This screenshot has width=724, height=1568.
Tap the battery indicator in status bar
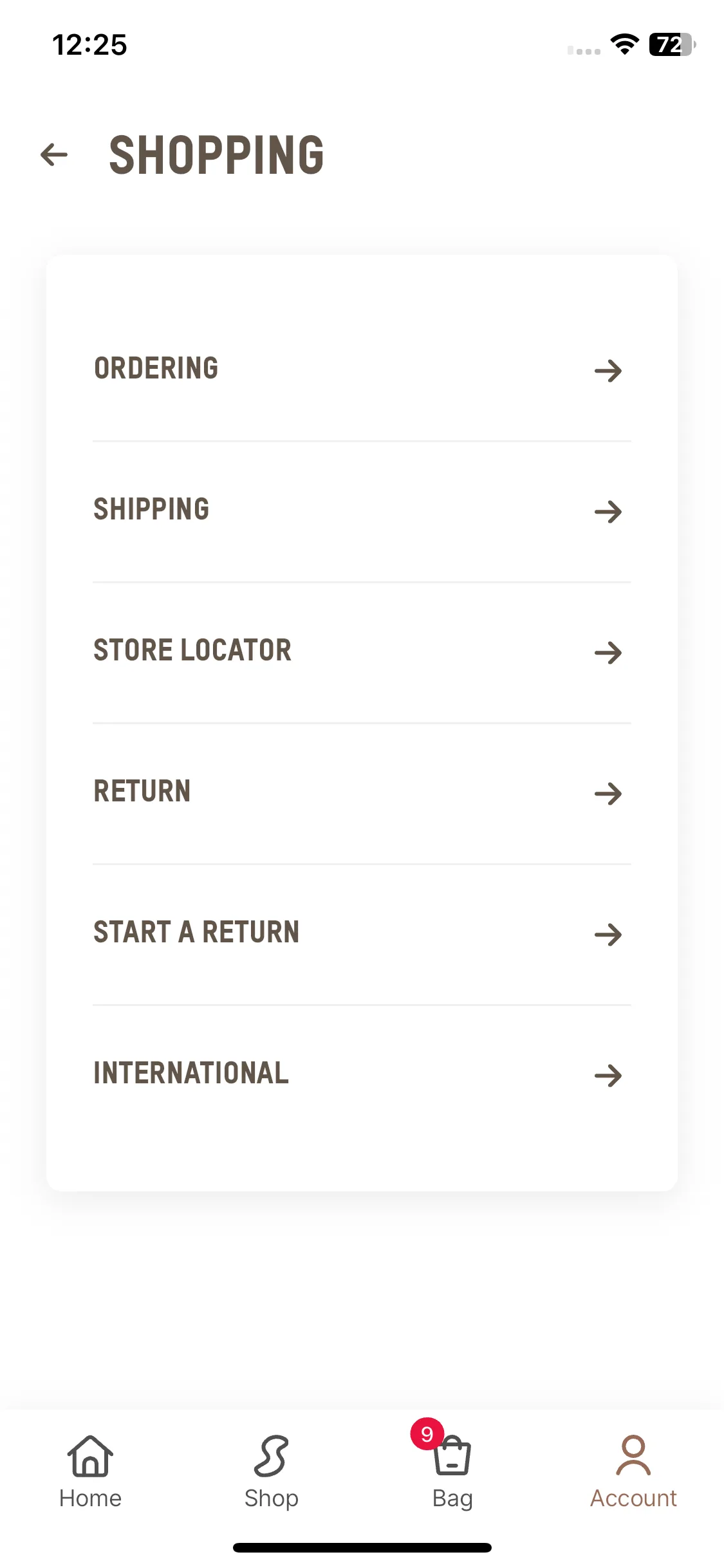672,44
